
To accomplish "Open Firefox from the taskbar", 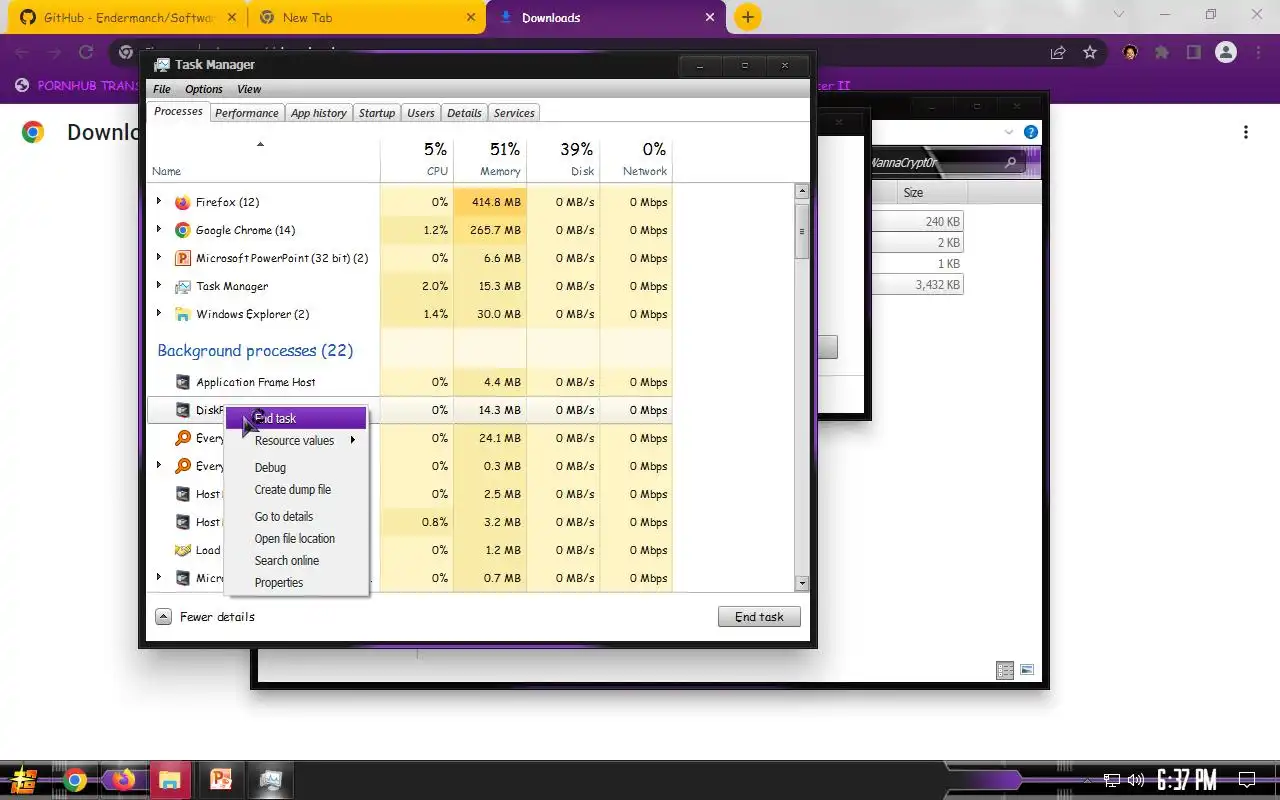I will point(123,780).
